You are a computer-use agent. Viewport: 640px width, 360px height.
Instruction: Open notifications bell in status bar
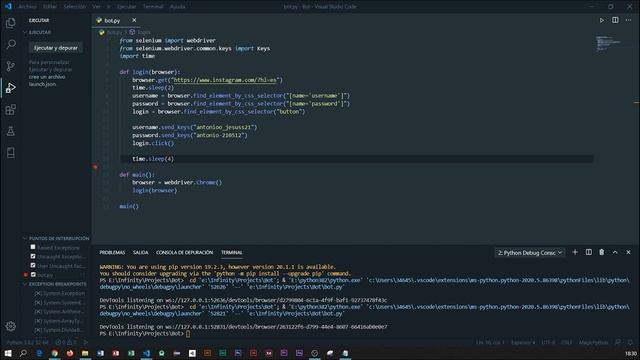click(x=631, y=342)
